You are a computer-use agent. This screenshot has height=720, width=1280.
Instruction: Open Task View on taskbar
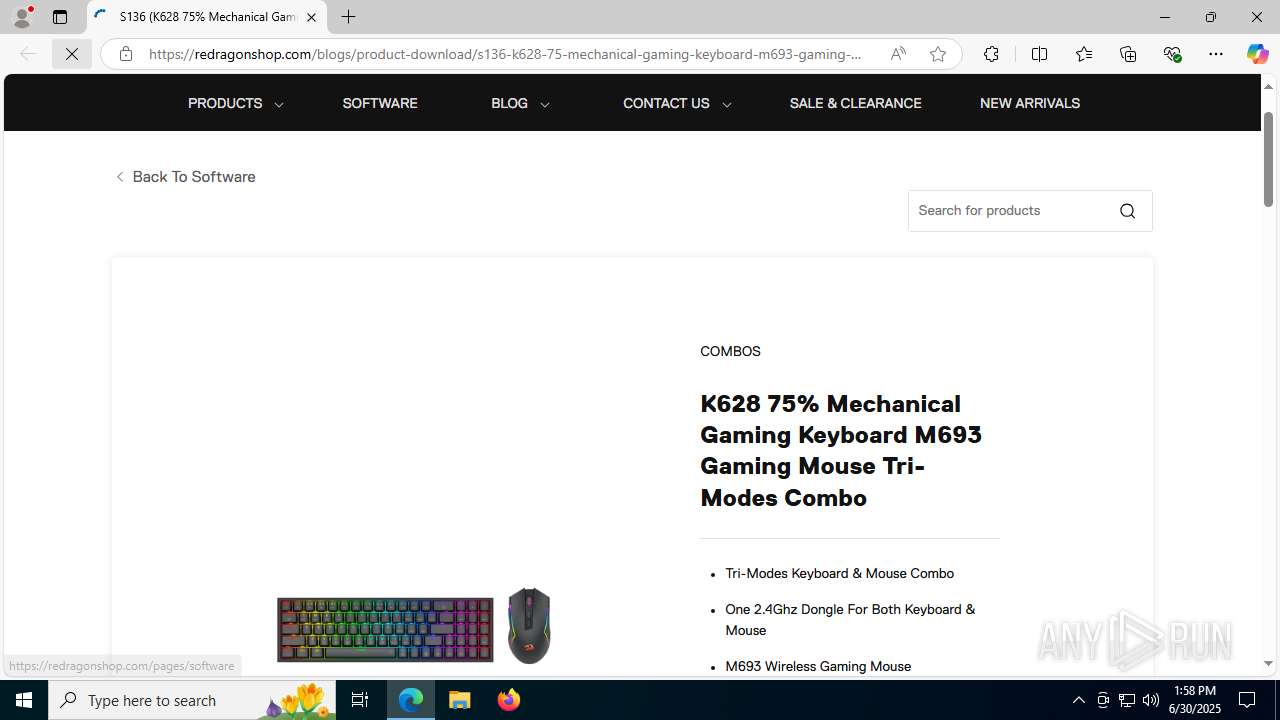coord(360,700)
